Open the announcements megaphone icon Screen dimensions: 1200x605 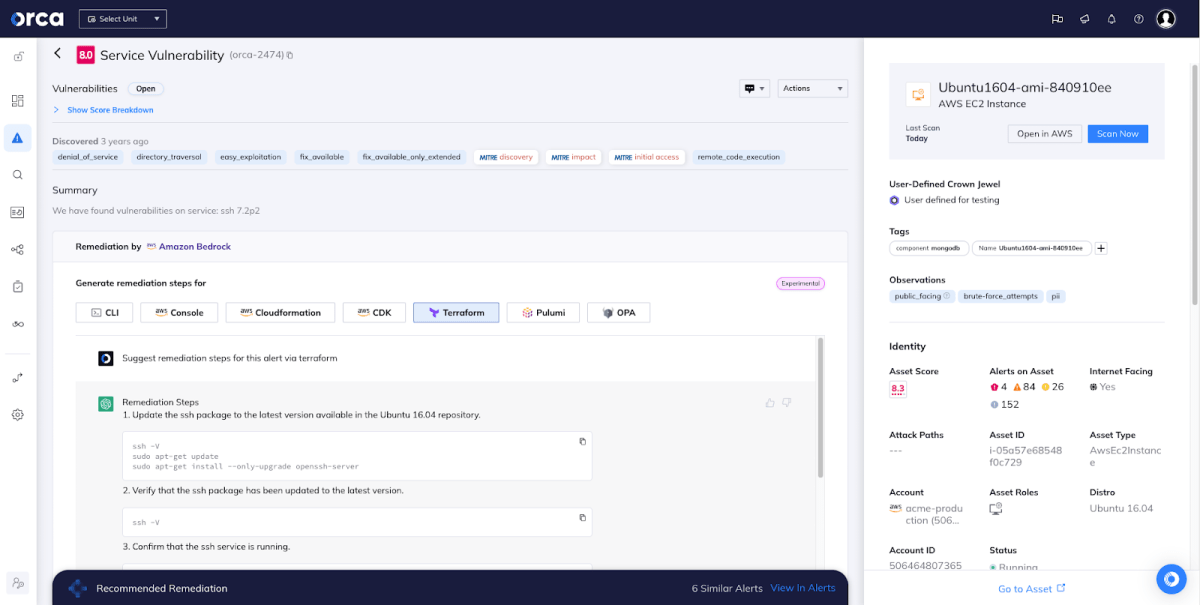[x=1085, y=19]
